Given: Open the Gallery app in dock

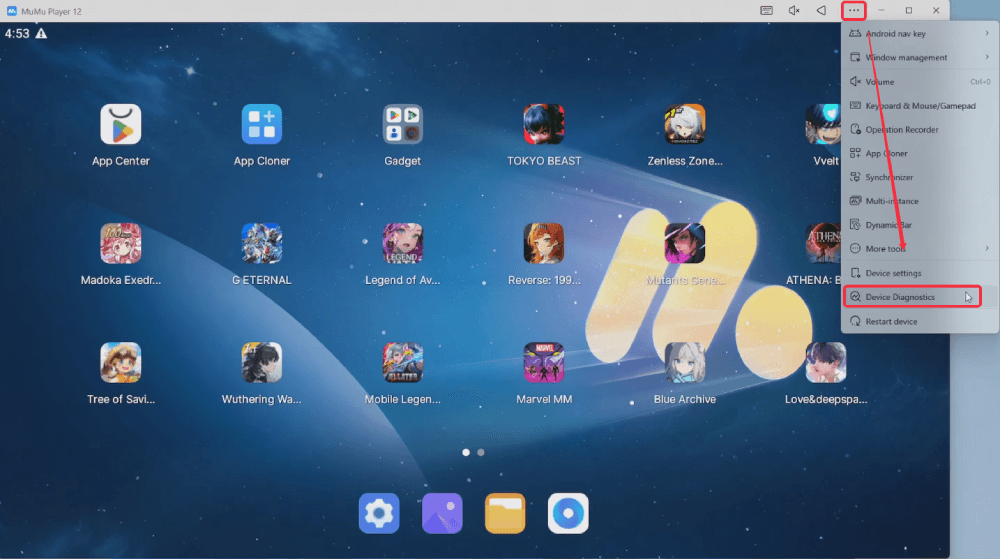Looking at the screenshot, I should coord(442,513).
